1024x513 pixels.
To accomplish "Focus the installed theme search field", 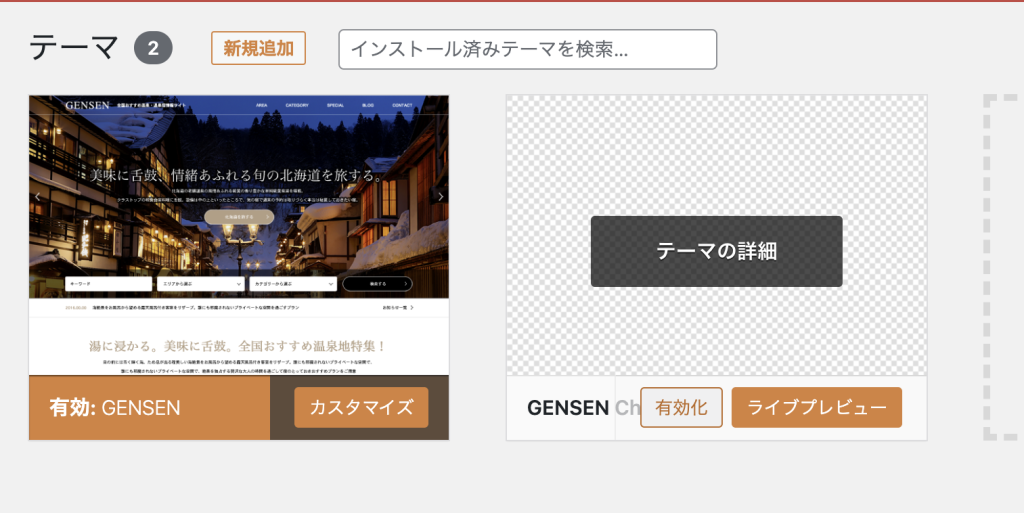I will [528, 49].
